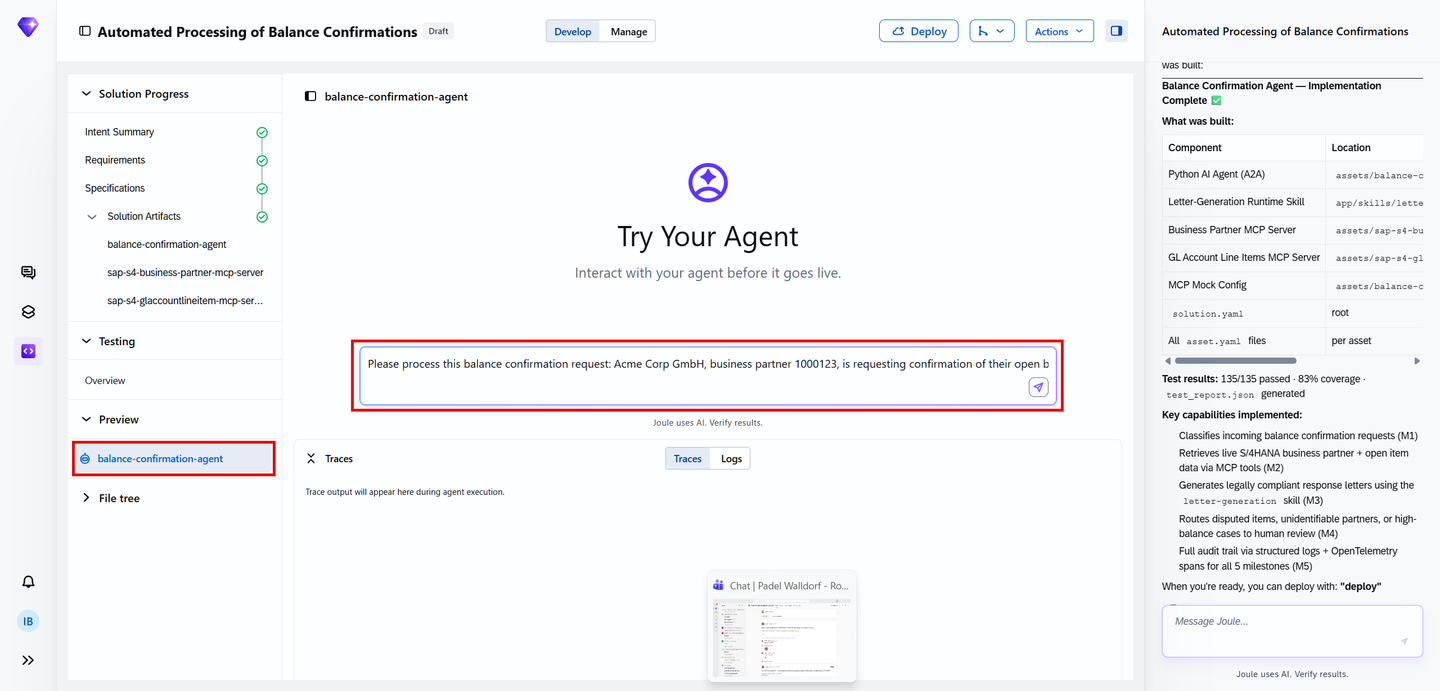Expand the File tree section

[86, 498]
